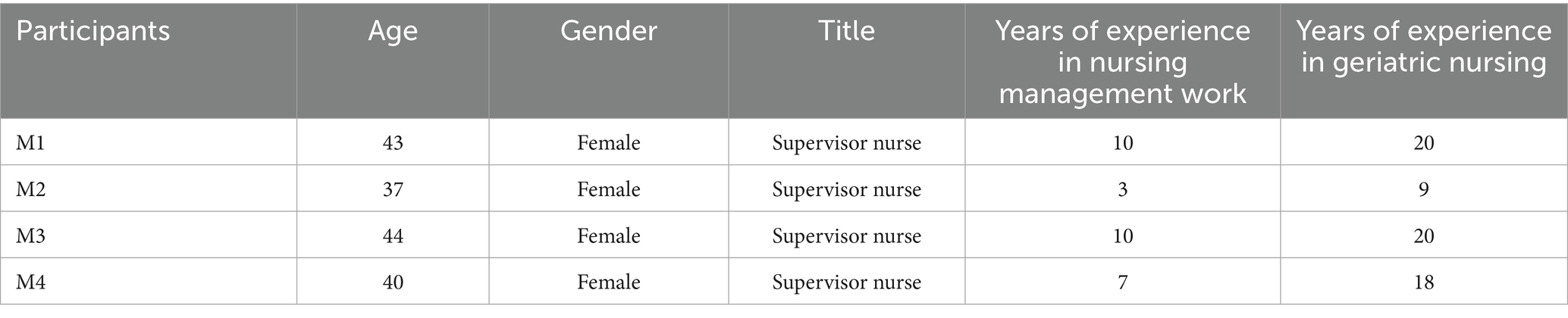Click the Female cell for M1
The width and height of the screenshot is (1568, 318).
(608, 142)
